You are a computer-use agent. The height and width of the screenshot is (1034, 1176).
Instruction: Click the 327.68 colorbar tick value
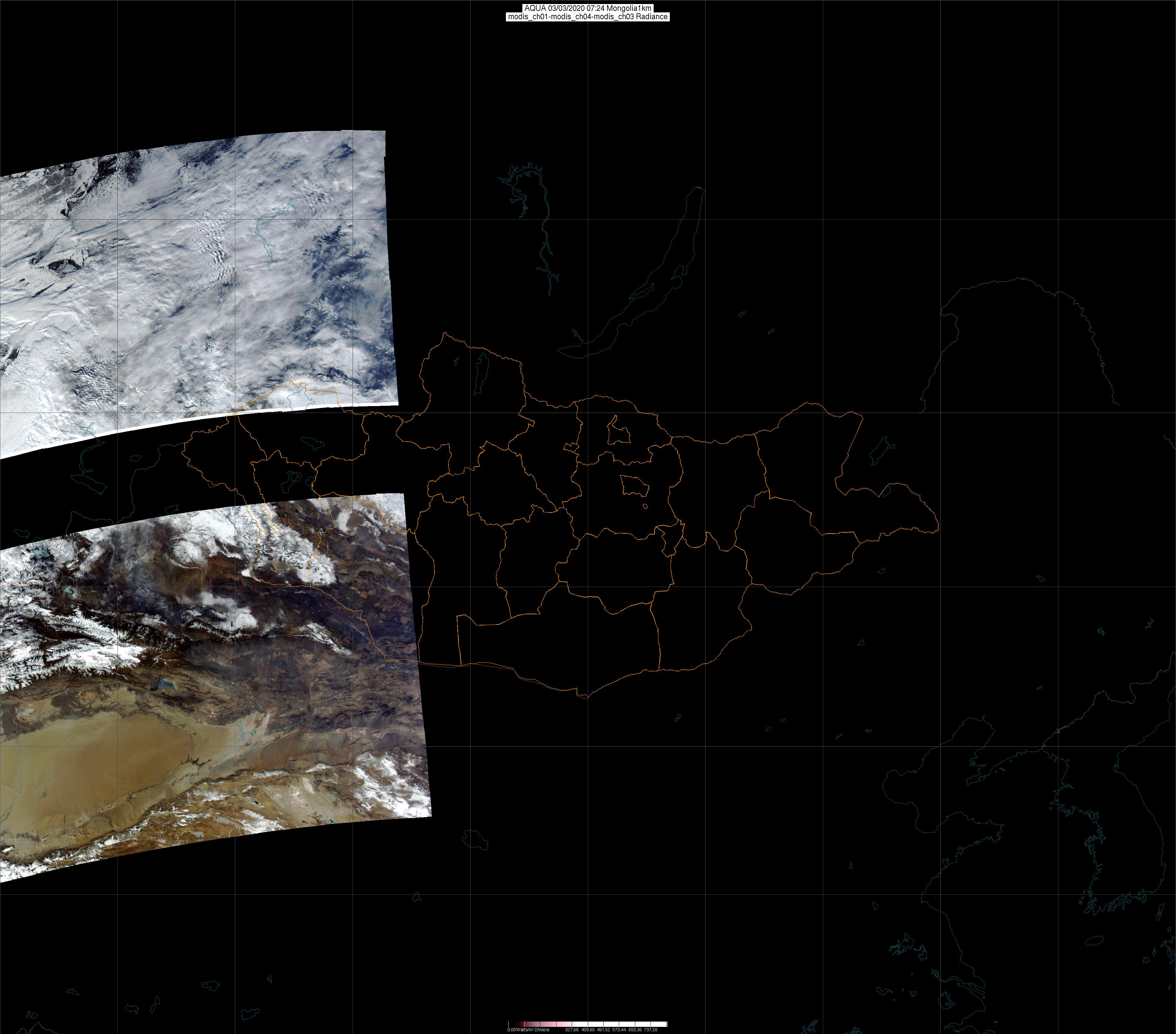tap(571, 1029)
